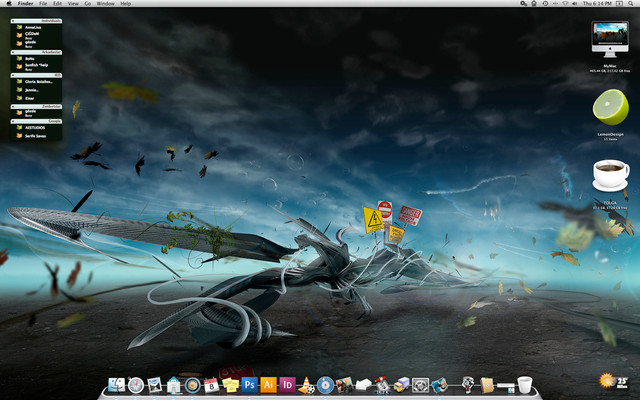
Task: Launch Illustrator from the dock
Action: (x=268, y=385)
